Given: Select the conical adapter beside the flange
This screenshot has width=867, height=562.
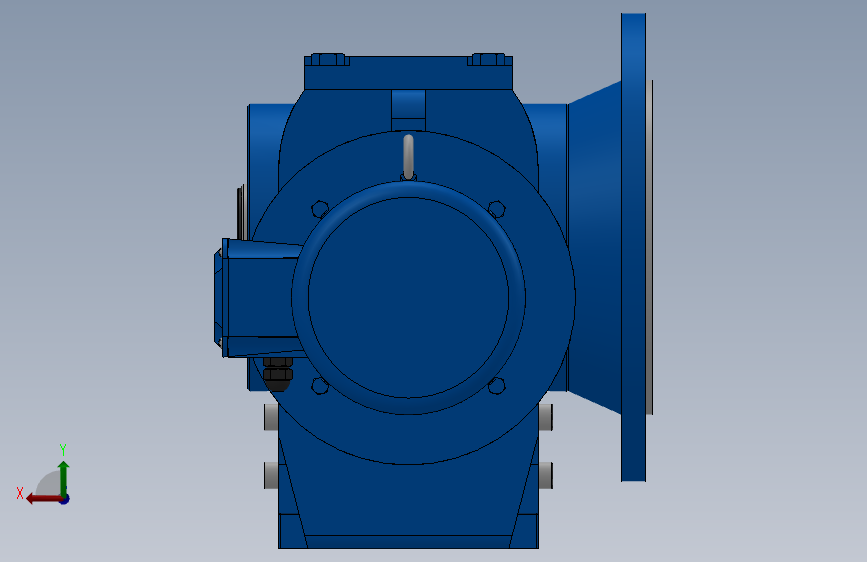Looking at the screenshot, I should [x=594, y=247].
